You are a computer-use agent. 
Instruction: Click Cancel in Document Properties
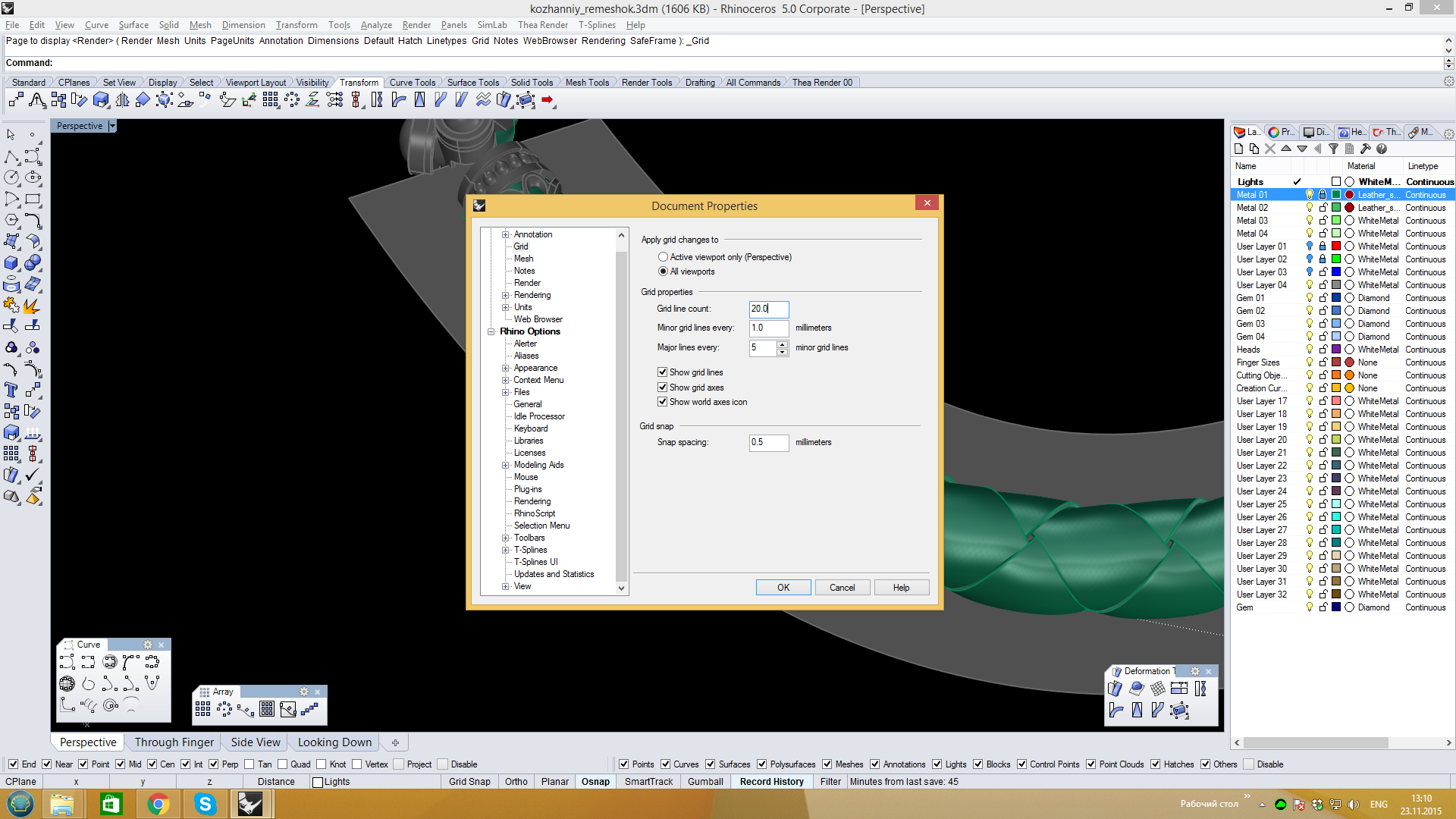click(842, 588)
